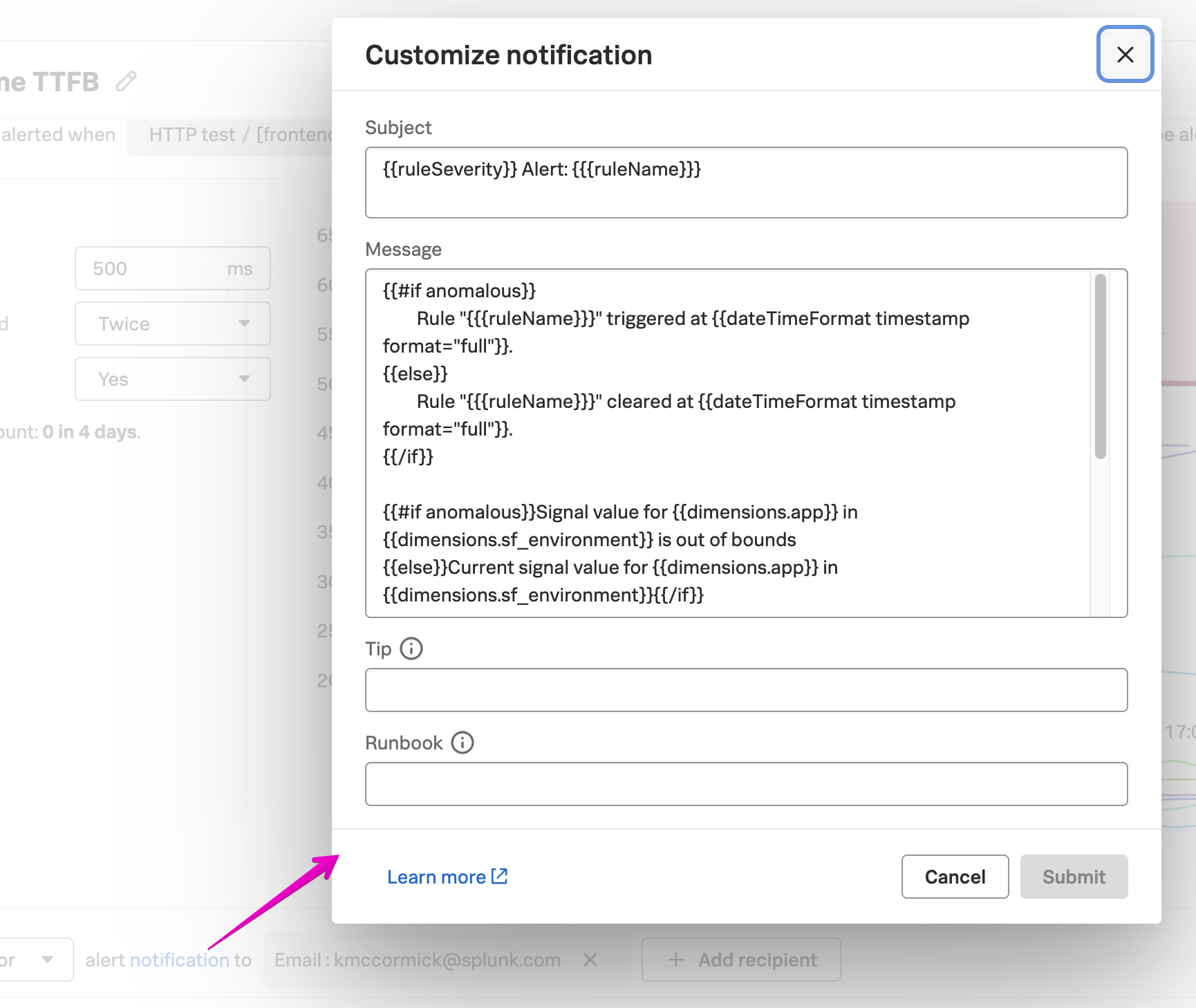Close the Customize notification dialog
1196x1008 pixels.
[1124, 55]
